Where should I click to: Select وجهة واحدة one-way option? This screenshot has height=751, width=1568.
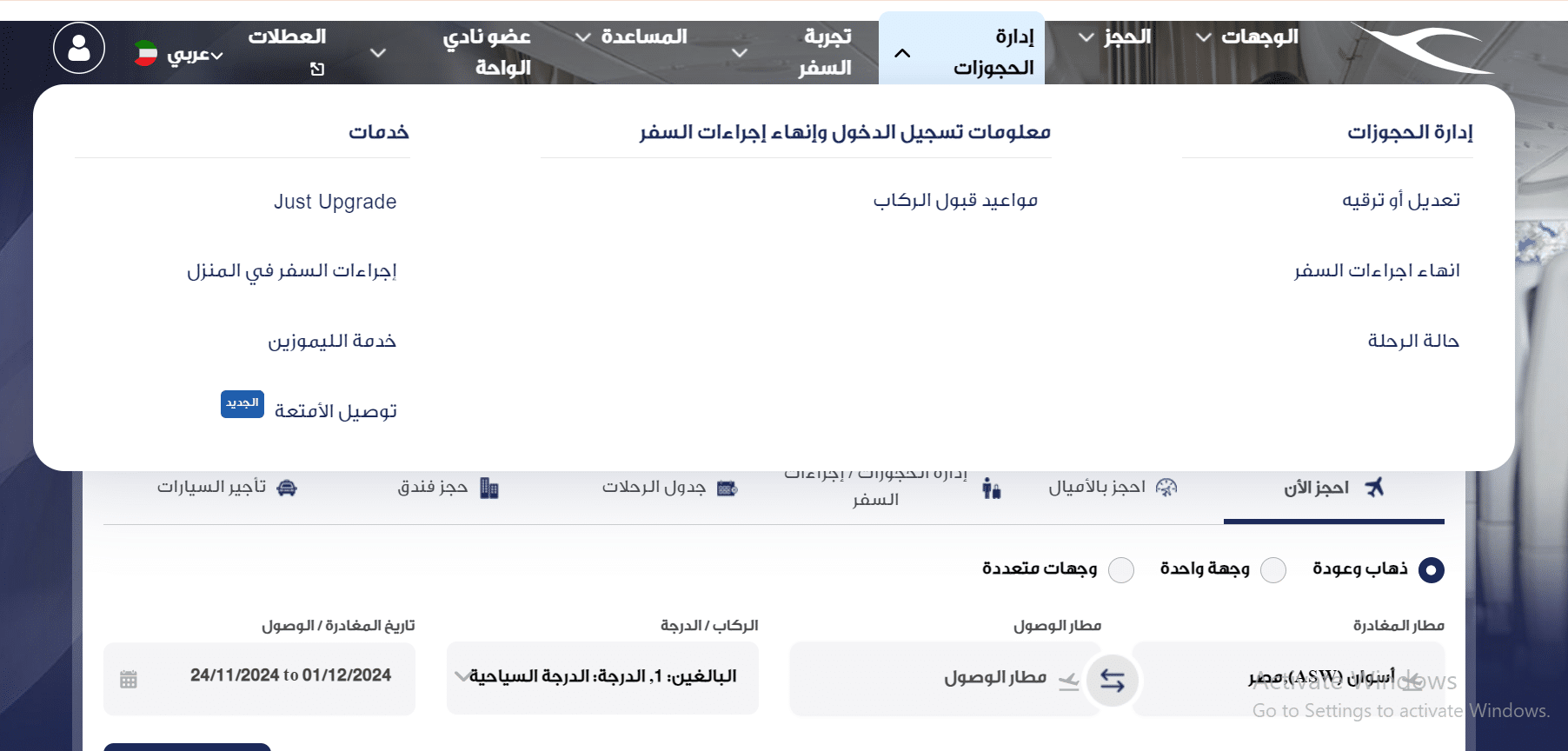pyautogui.click(x=1273, y=570)
